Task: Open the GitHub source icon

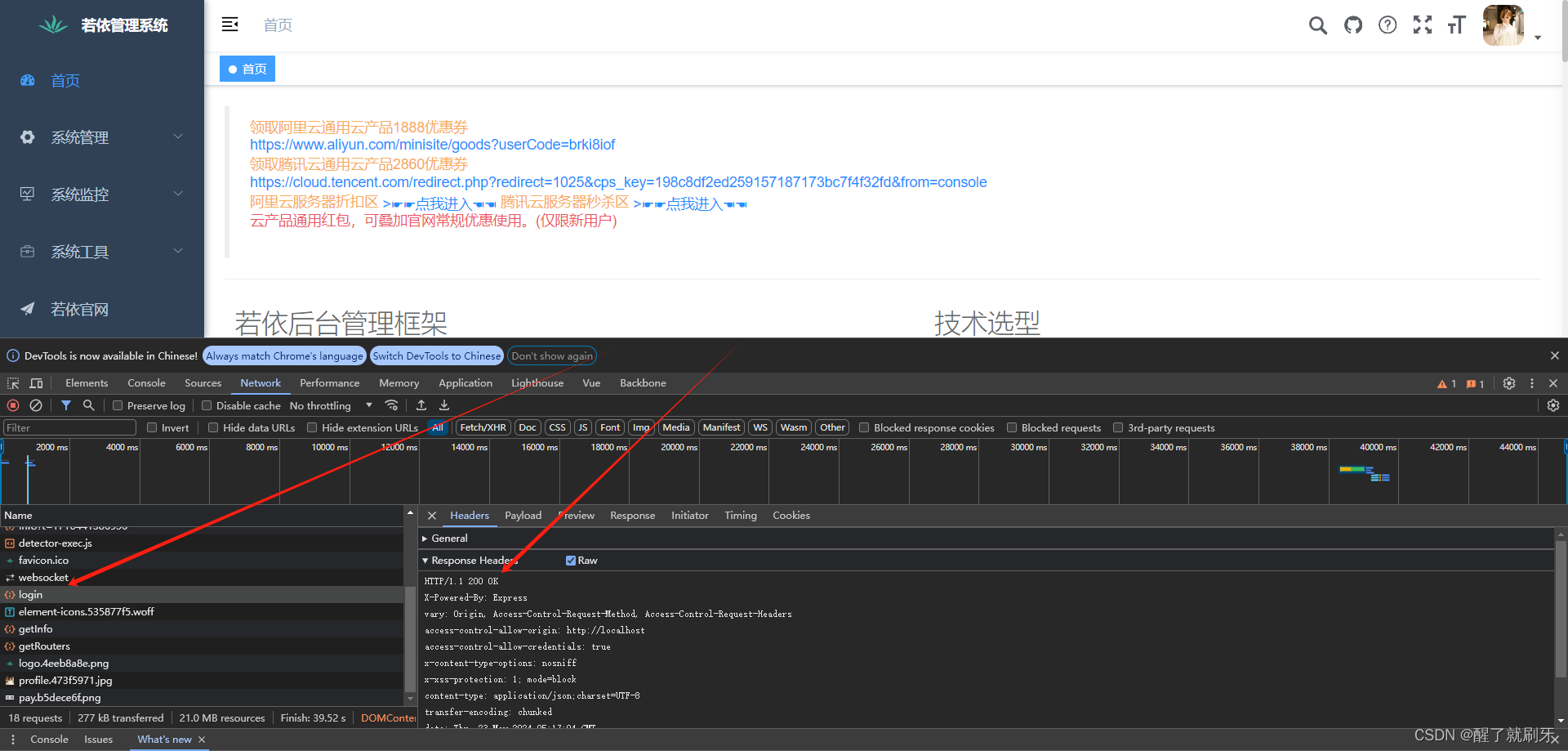Action: (x=1353, y=25)
